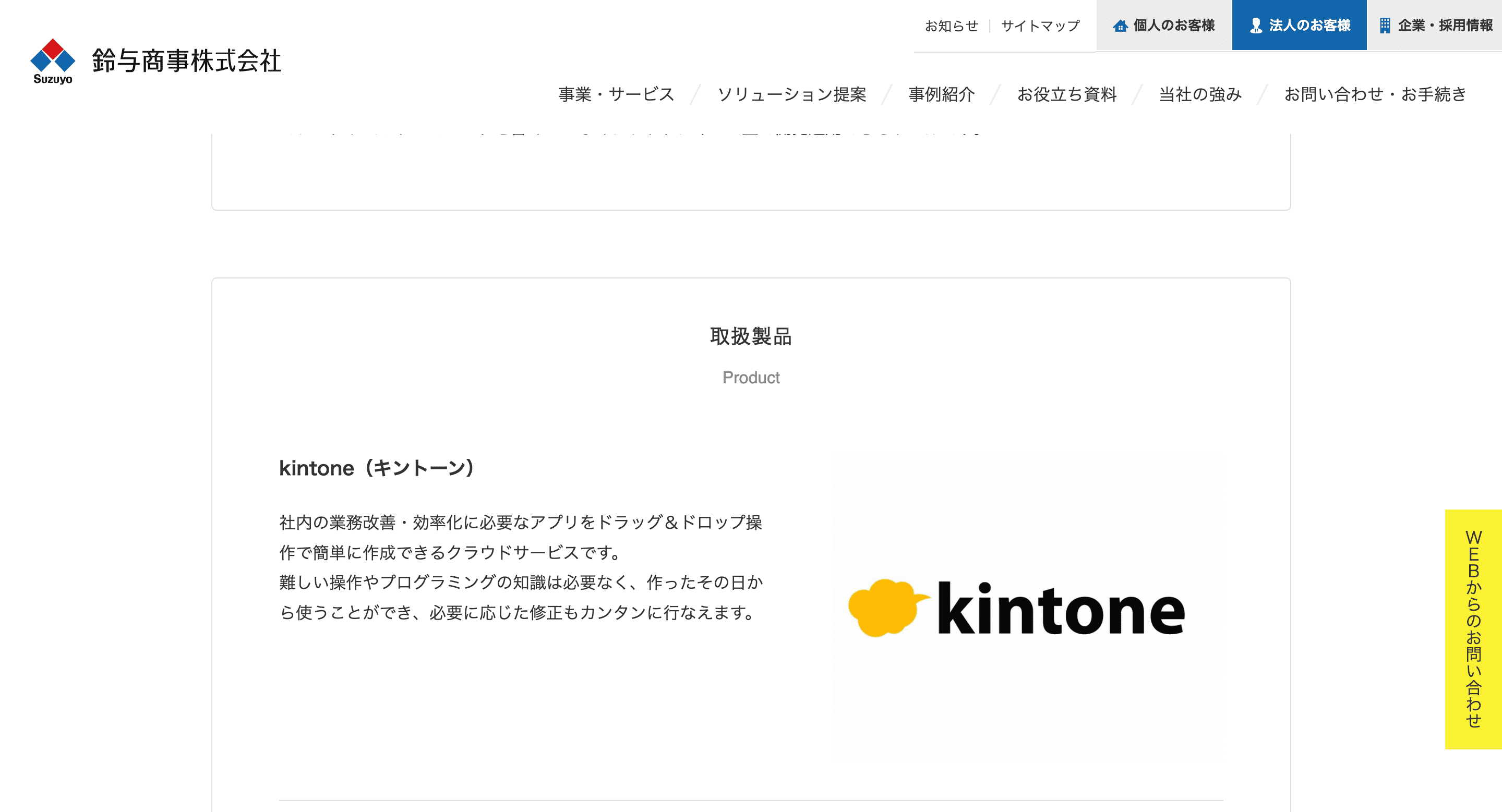Click the paragraph starting 社内の業務改善
The width and height of the screenshot is (1502, 812).
521,567
